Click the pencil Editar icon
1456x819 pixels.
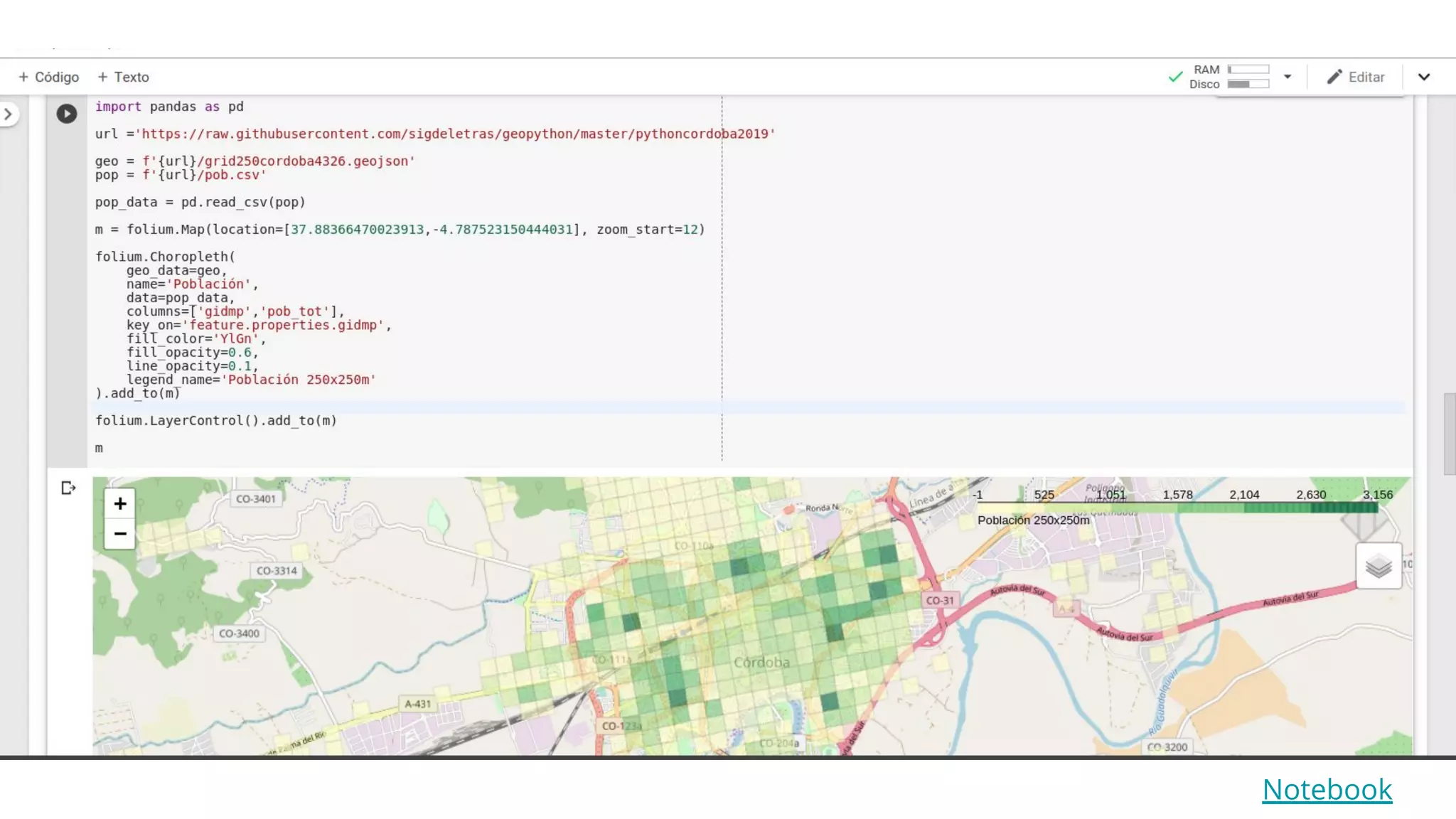pyautogui.click(x=1334, y=77)
